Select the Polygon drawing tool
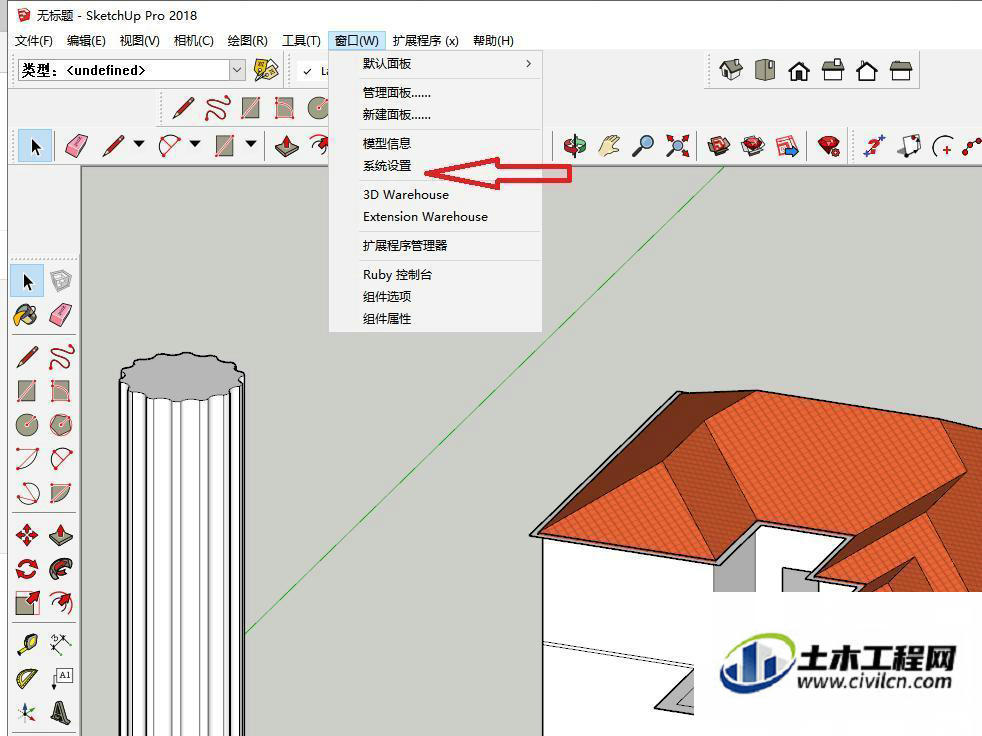This screenshot has height=736, width=982. pos(61,425)
